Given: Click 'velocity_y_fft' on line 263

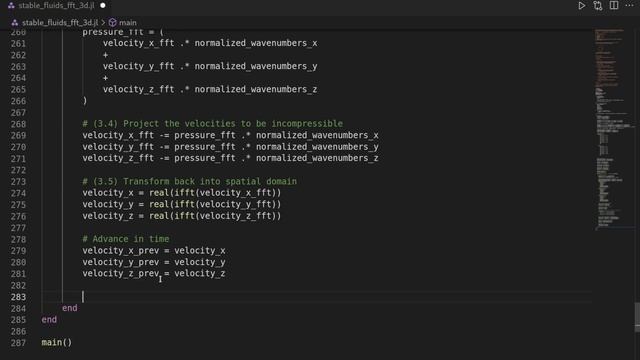Looking at the screenshot, I should (138, 66).
